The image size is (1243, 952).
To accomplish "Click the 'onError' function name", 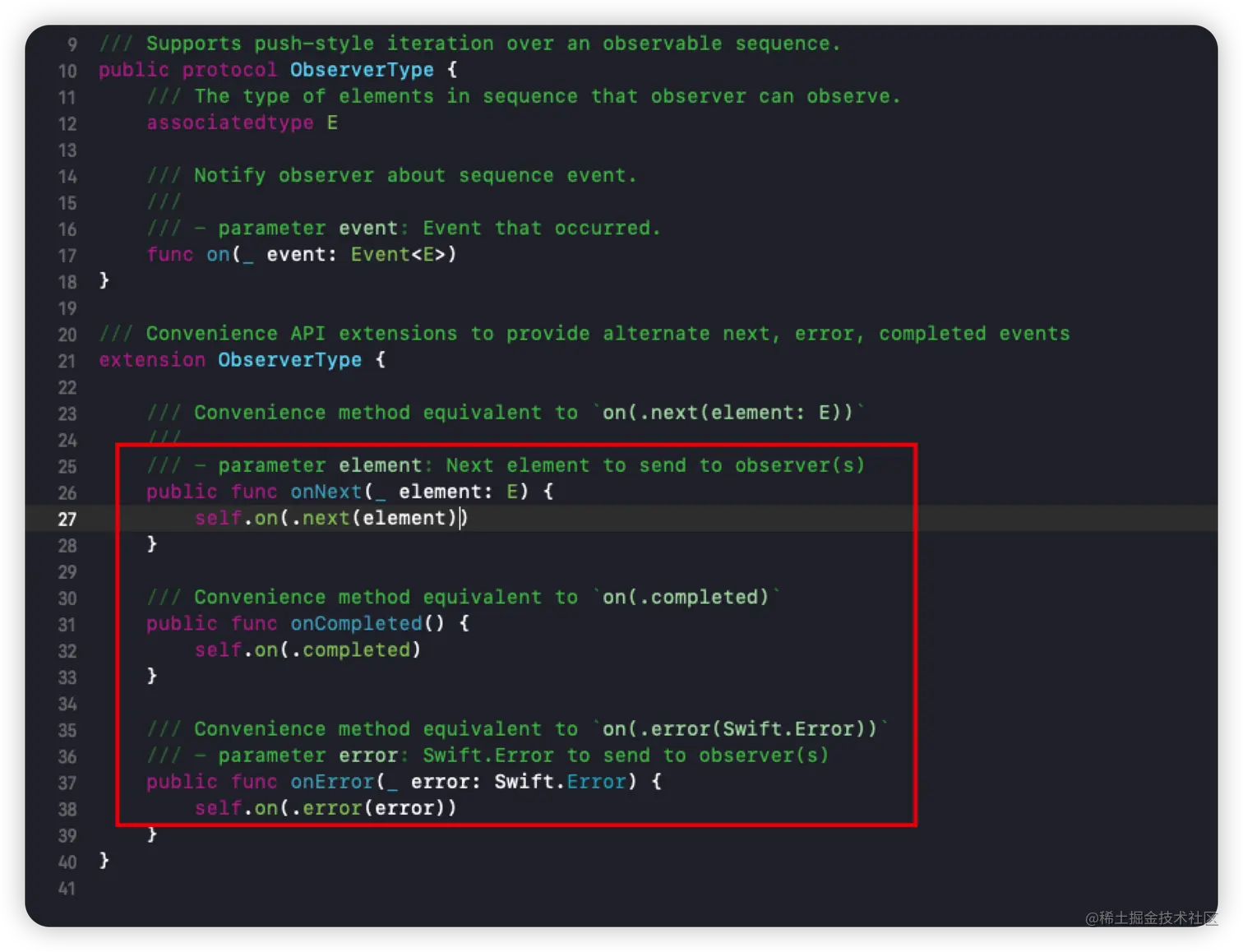I will click(332, 782).
